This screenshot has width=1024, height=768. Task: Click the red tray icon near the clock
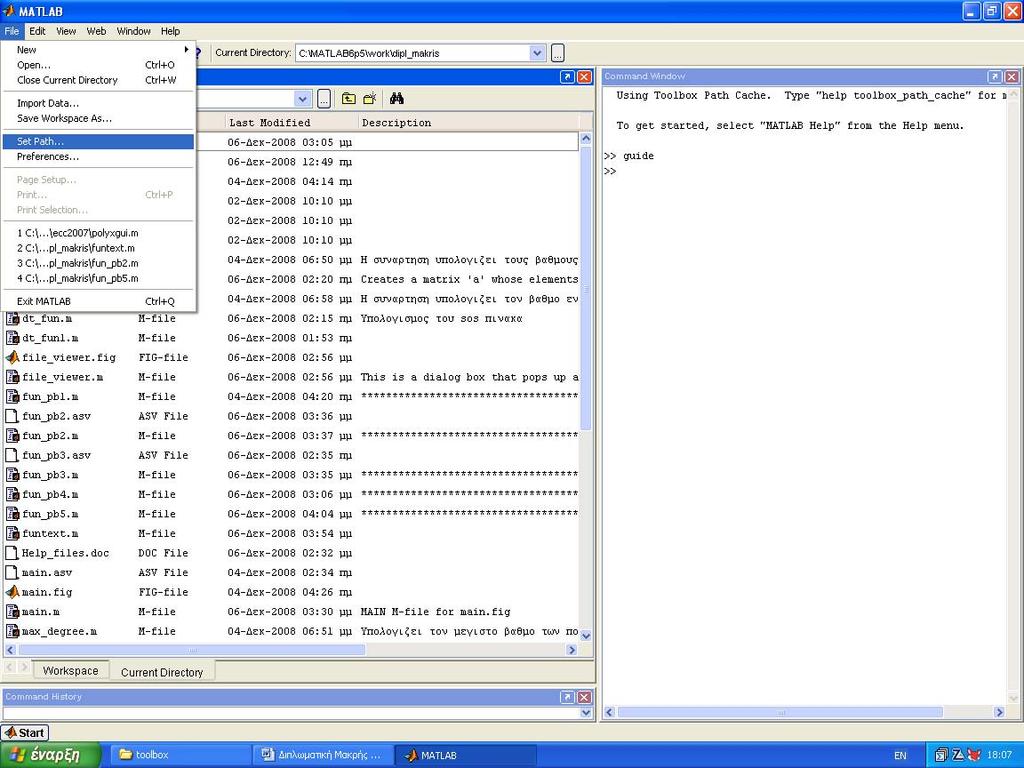pos(973,755)
